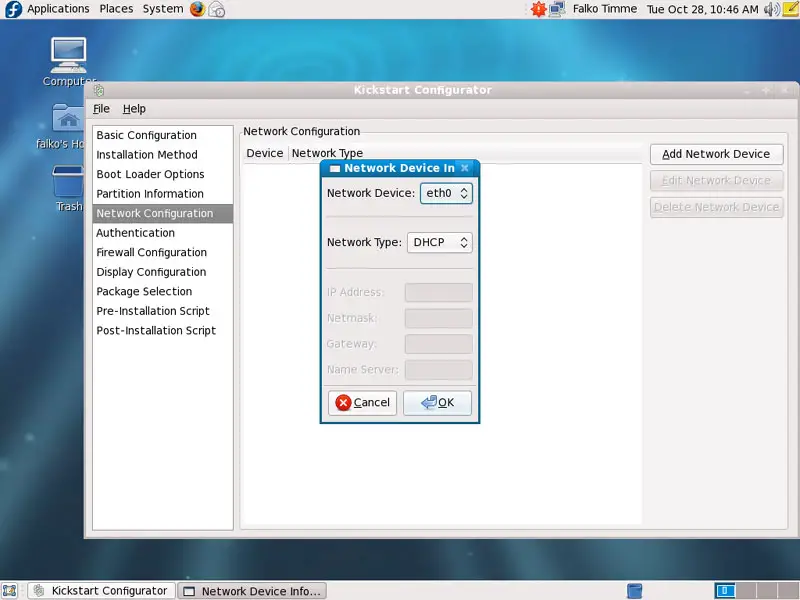The height and width of the screenshot is (600, 800).
Task: Open the Network Device eth0 dropdown
Action: (x=446, y=193)
